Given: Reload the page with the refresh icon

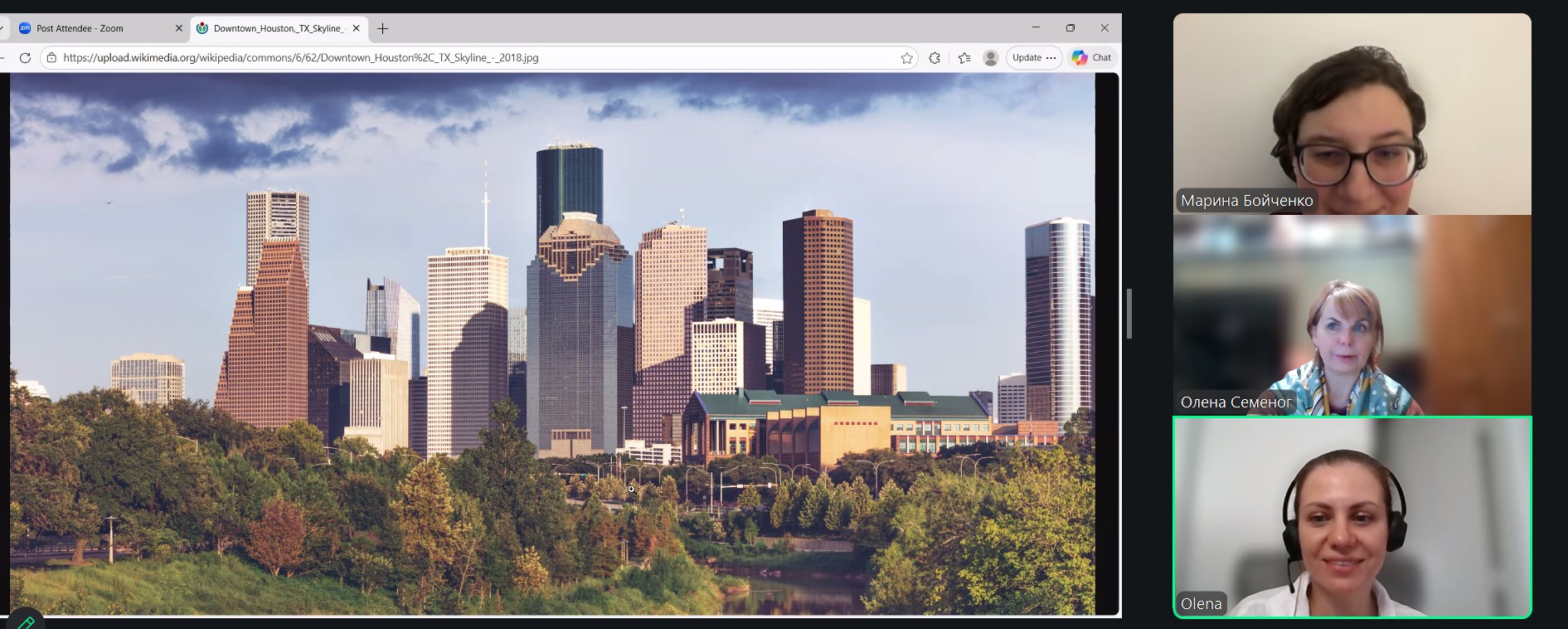Looking at the screenshot, I should point(25,58).
